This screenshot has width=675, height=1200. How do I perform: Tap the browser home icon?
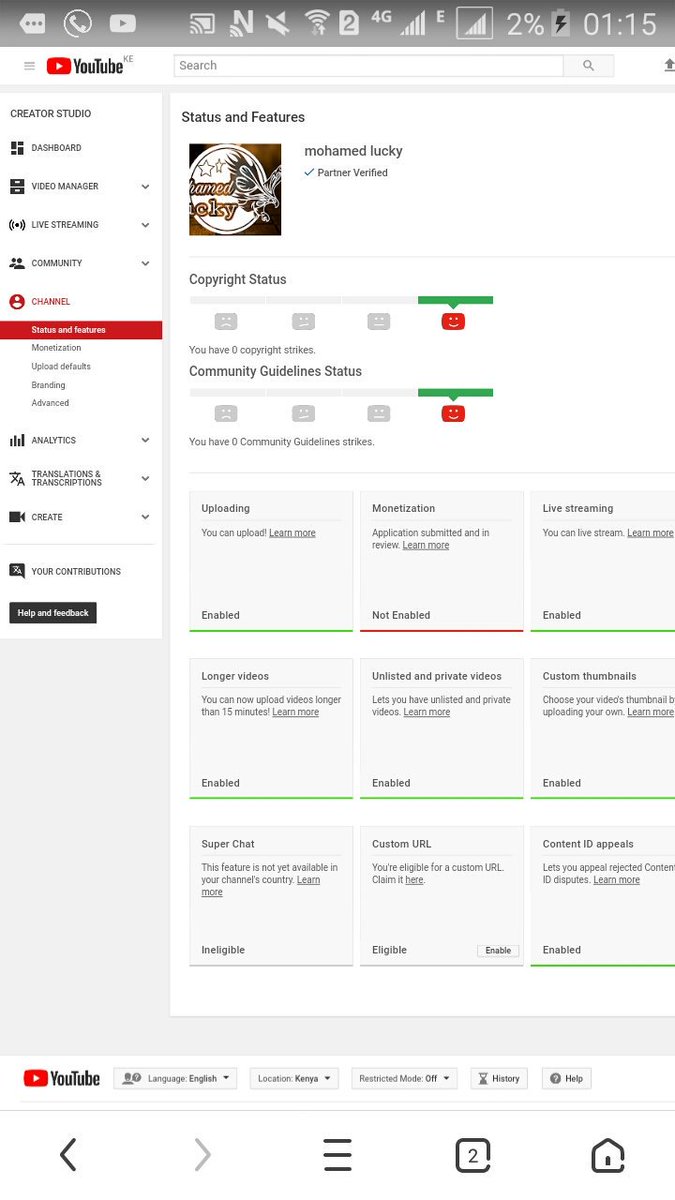coord(608,1155)
